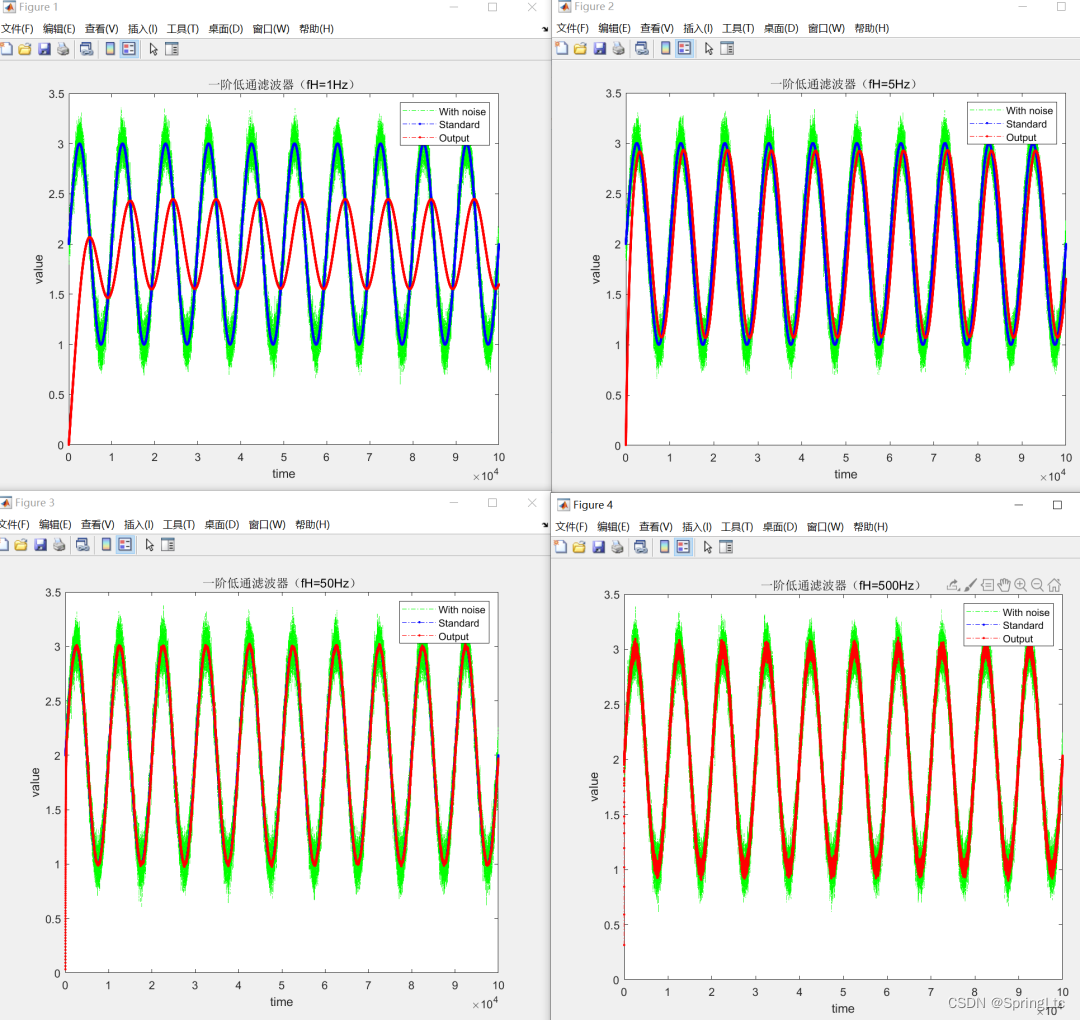
Task: Brush data icon above Figure 4 plot
Action: [970, 585]
